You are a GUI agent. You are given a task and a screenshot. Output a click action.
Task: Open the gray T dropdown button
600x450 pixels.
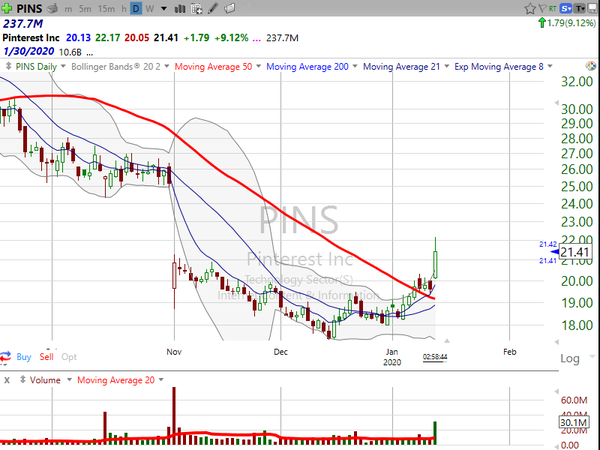tap(580, 8)
